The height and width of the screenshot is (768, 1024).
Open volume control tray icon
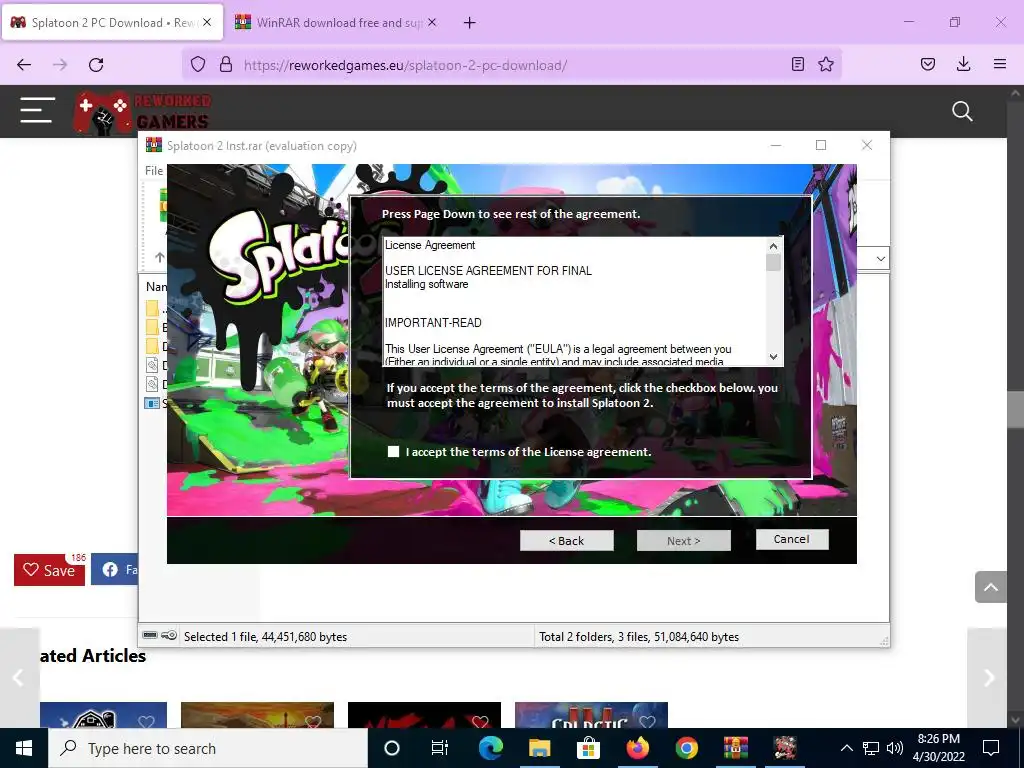[895, 748]
